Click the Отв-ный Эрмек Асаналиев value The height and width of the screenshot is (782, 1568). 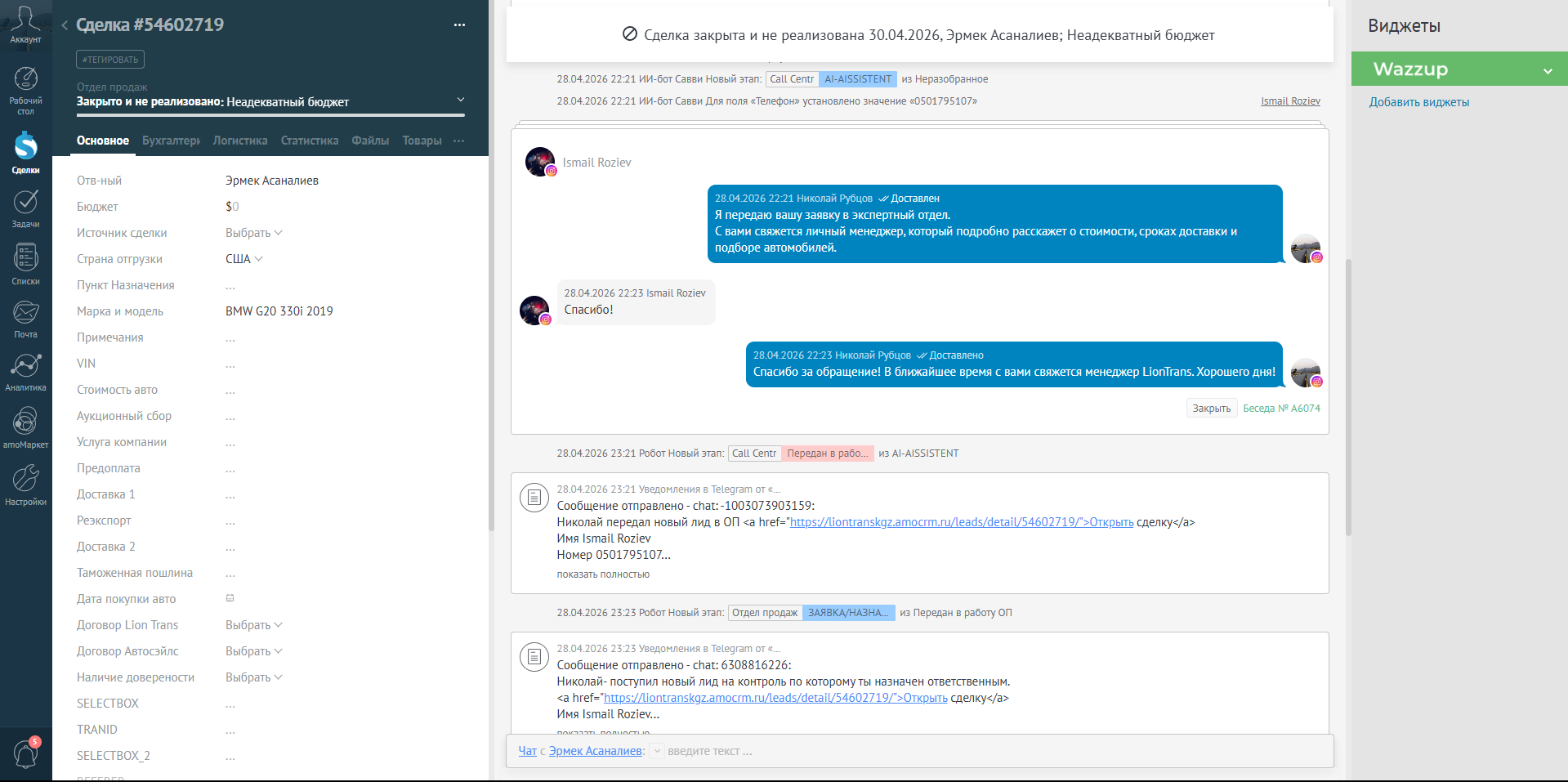point(272,181)
